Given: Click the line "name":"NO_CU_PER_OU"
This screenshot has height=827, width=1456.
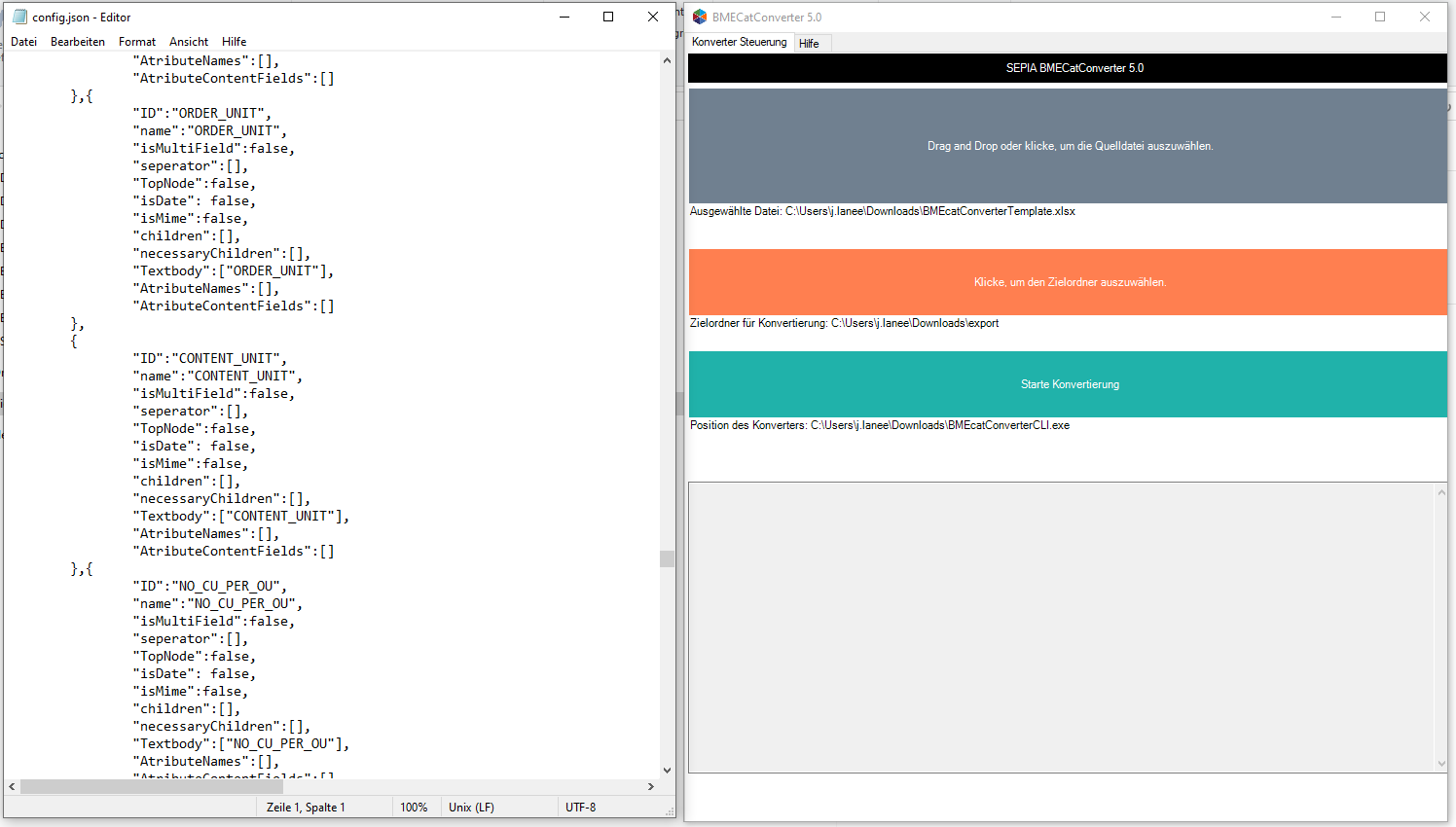Looking at the screenshot, I should click(218, 603).
